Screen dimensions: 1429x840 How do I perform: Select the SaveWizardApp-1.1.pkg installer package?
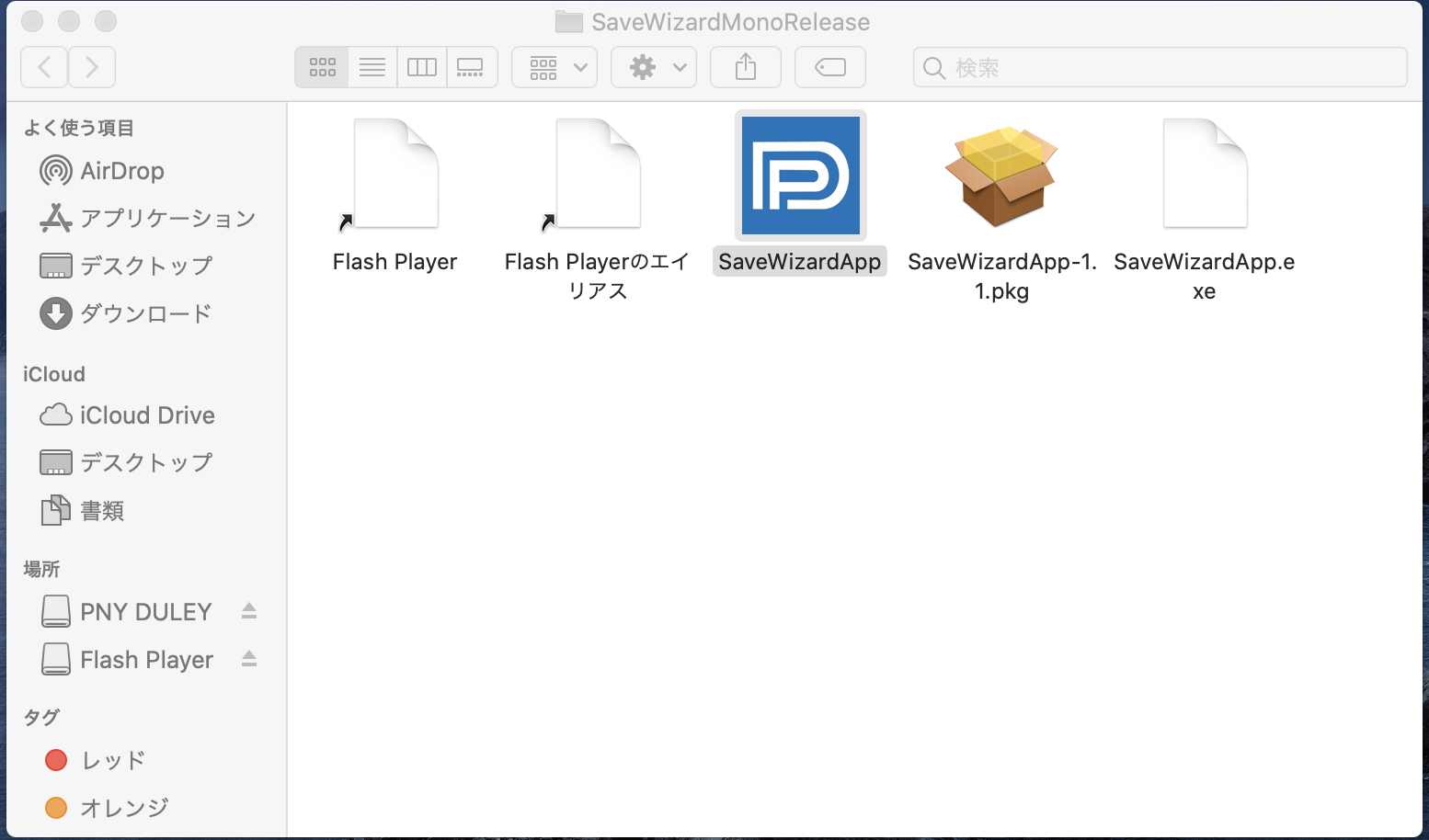coord(1001,176)
